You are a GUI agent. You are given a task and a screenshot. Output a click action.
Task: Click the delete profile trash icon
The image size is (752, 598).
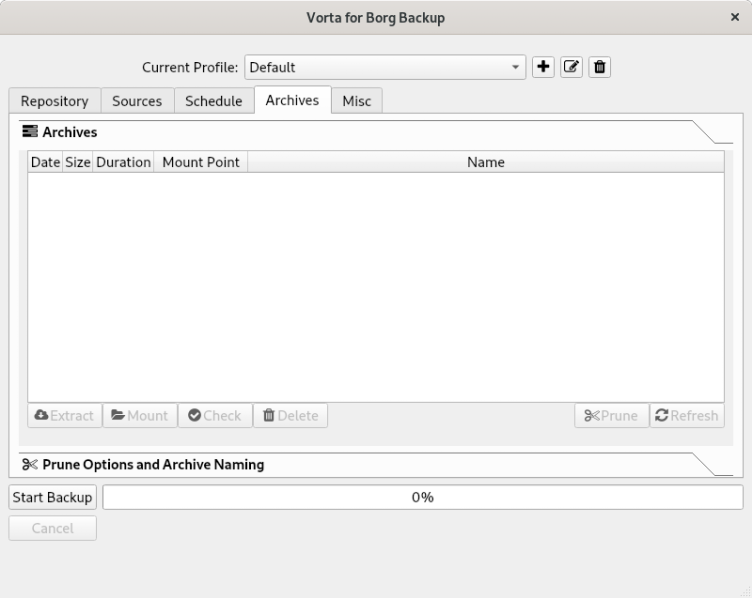(x=600, y=68)
